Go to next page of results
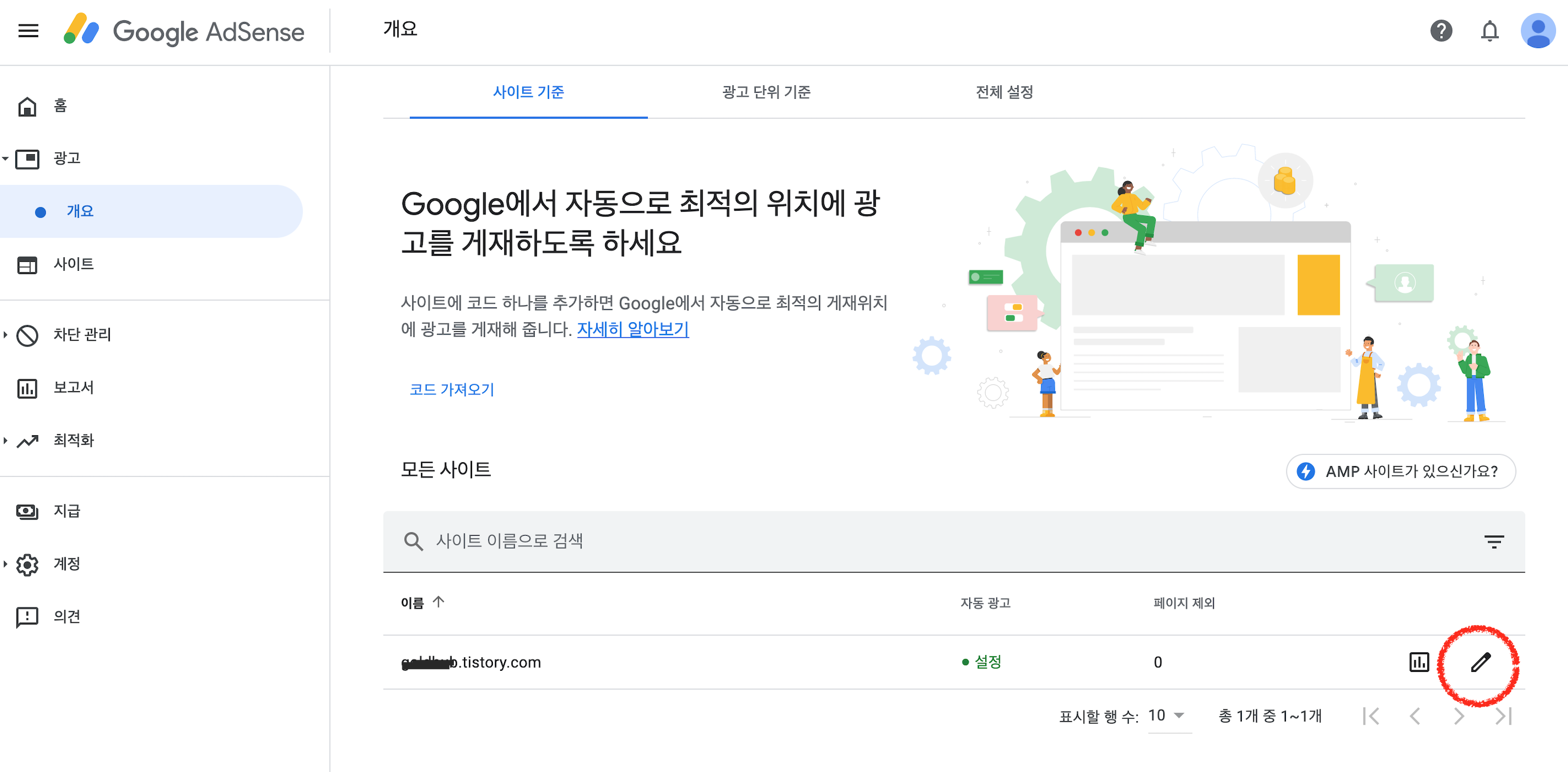 (1458, 716)
